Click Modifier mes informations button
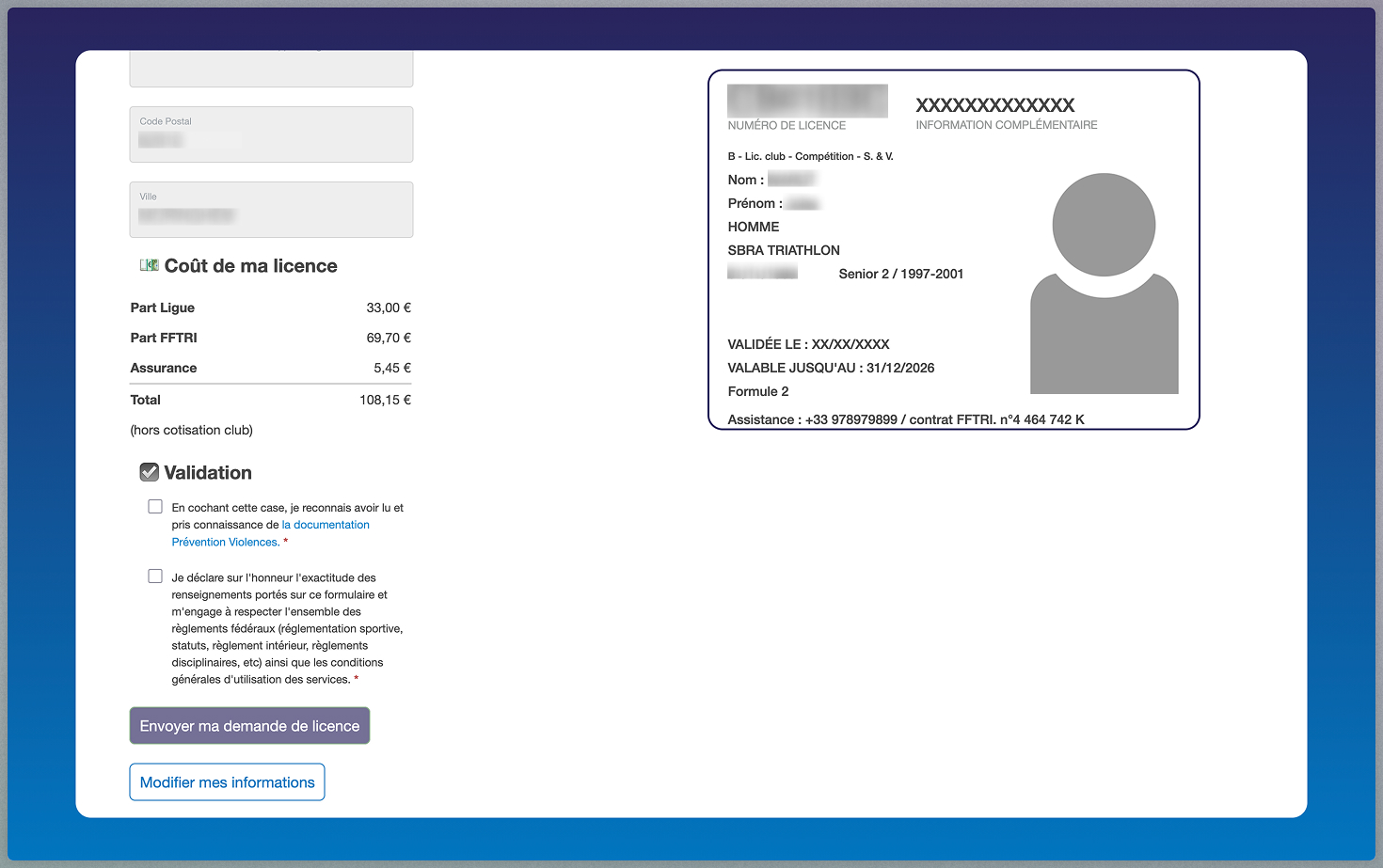This screenshot has height=868, width=1383. (x=227, y=782)
